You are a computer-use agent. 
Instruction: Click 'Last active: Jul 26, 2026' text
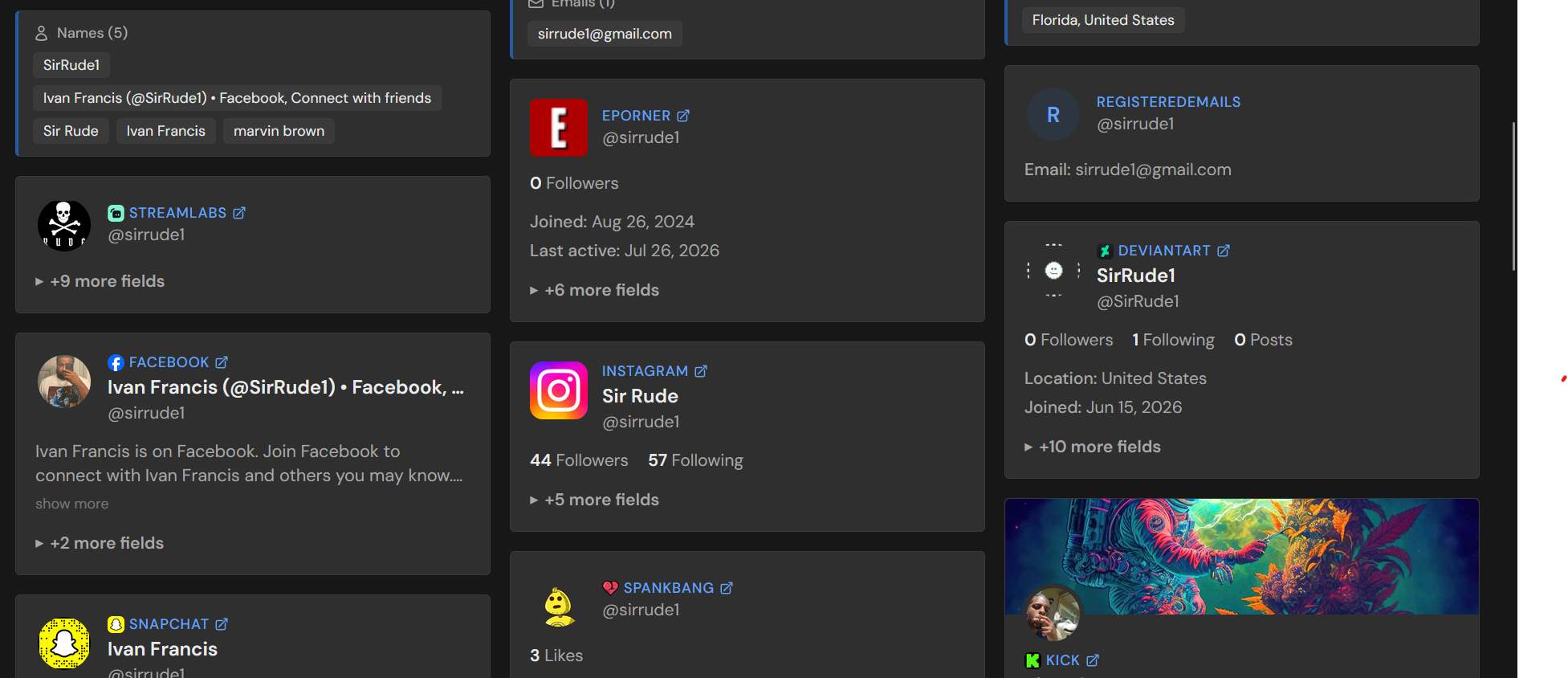625,251
